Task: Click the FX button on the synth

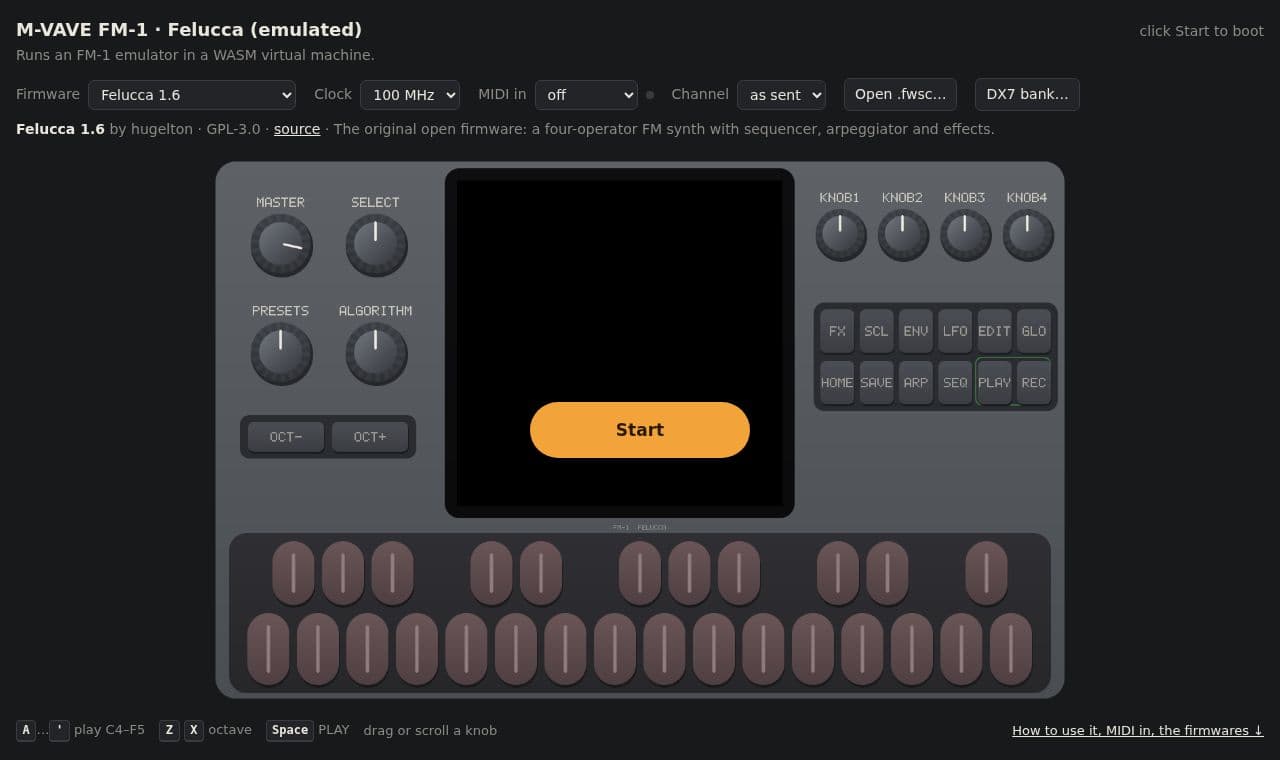Action: coord(837,331)
